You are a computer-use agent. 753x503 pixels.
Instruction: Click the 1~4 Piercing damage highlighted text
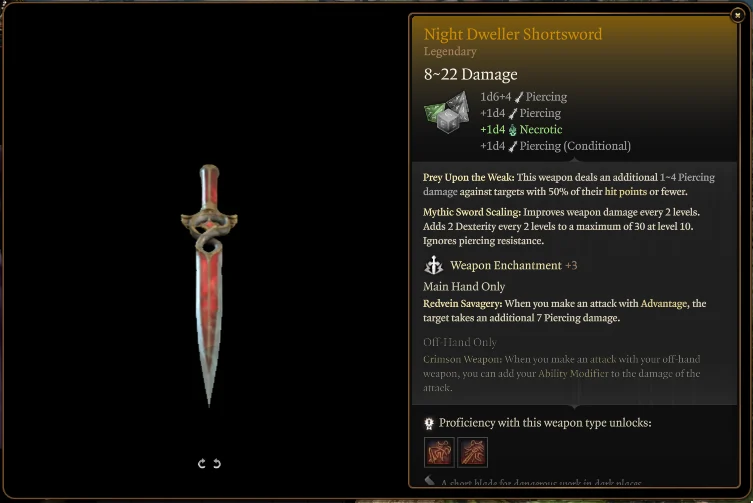pyautogui.click(x=569, y=184)
